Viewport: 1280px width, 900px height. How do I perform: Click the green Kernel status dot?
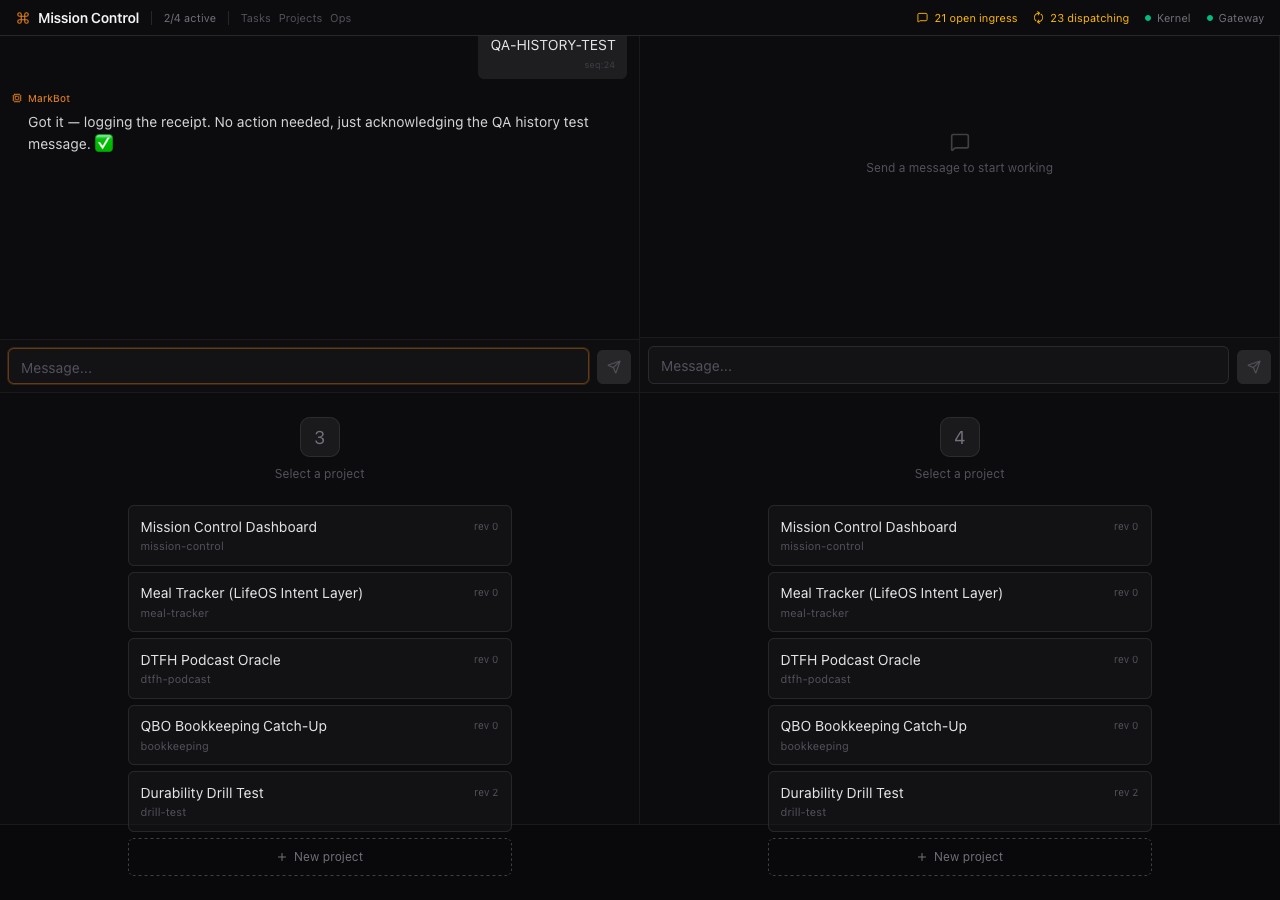click(1148, 18)
